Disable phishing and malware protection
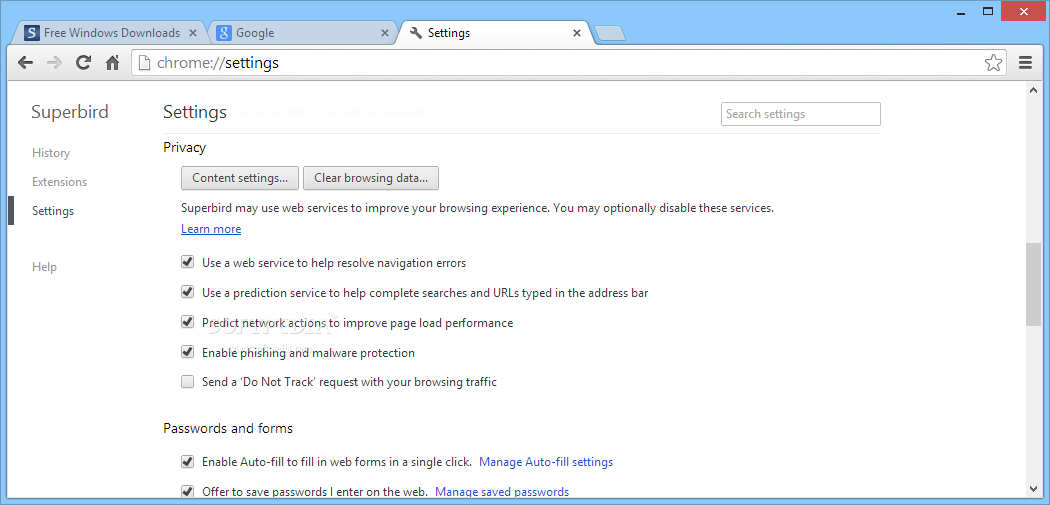 188,352
